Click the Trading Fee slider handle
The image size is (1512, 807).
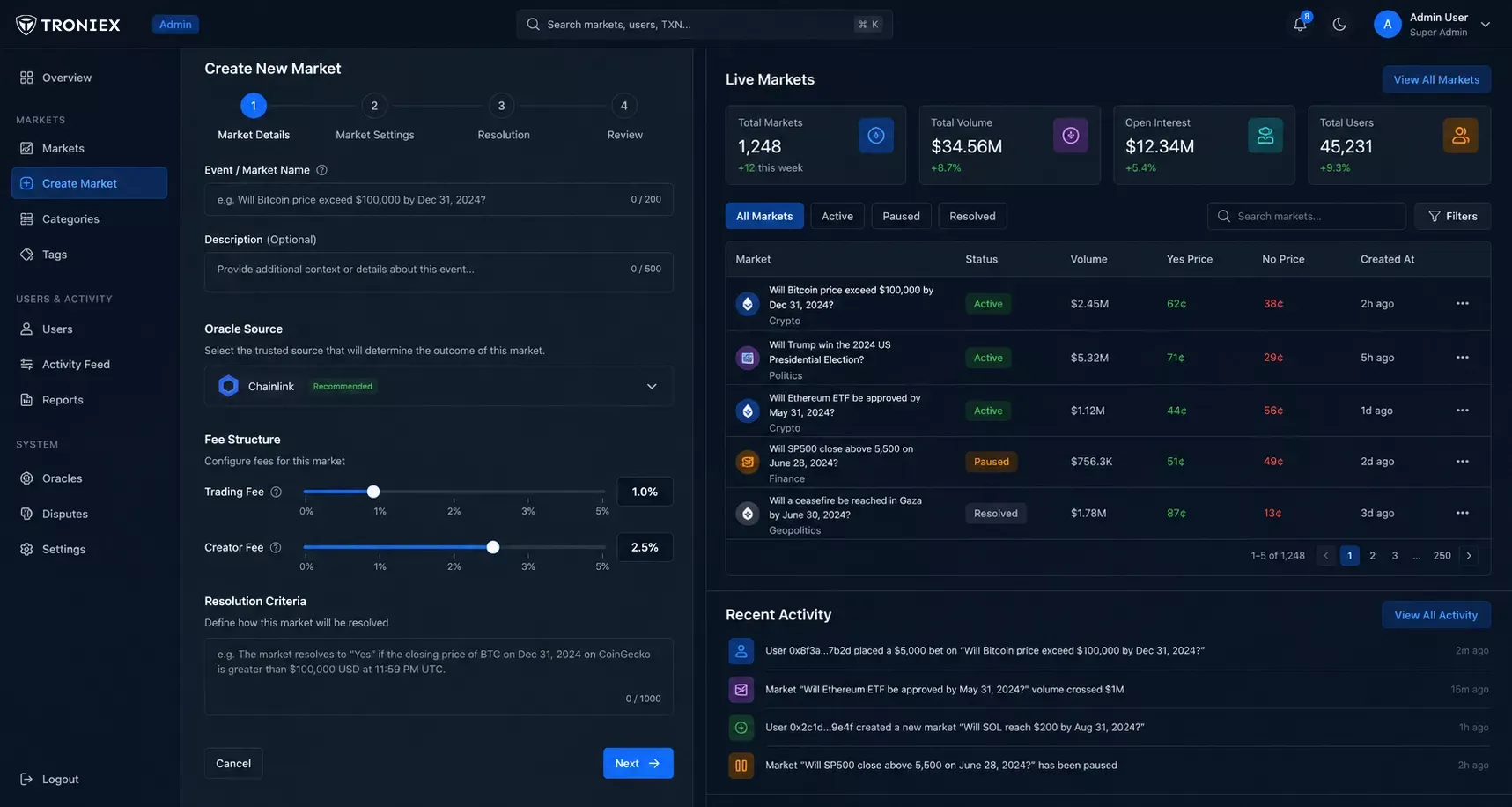[x=373, y=492]
